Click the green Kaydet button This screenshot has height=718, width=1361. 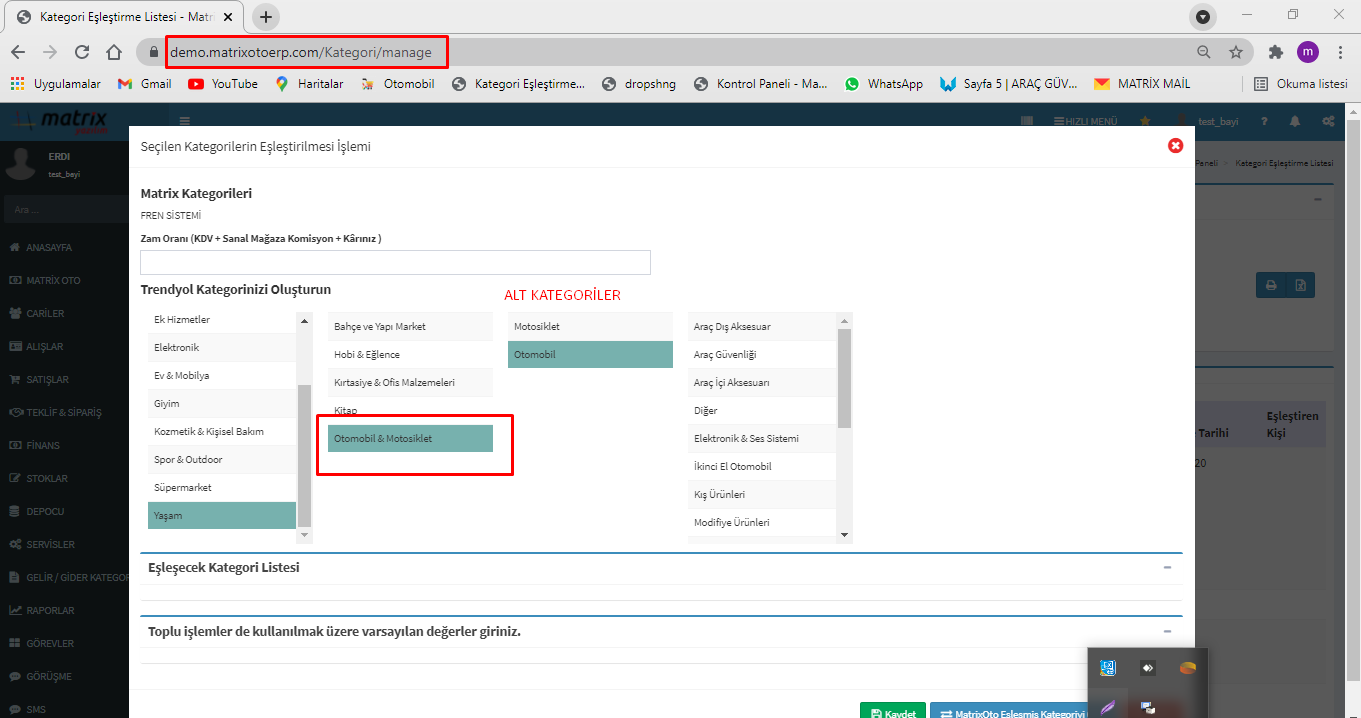click(x=892, y=712)
